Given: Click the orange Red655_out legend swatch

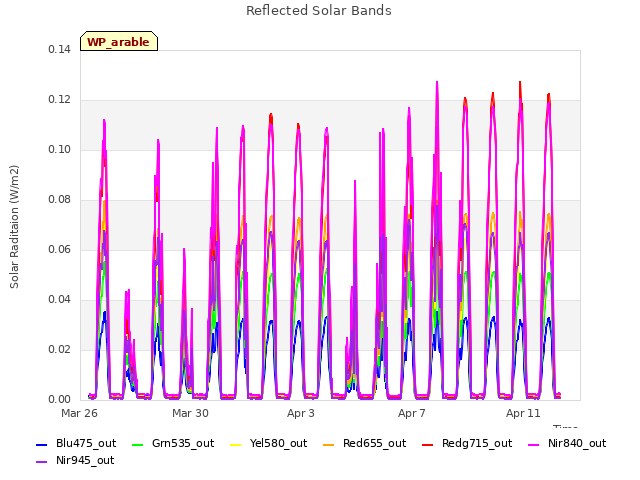Looking at the screenshot, I should [x=329, y=445].
